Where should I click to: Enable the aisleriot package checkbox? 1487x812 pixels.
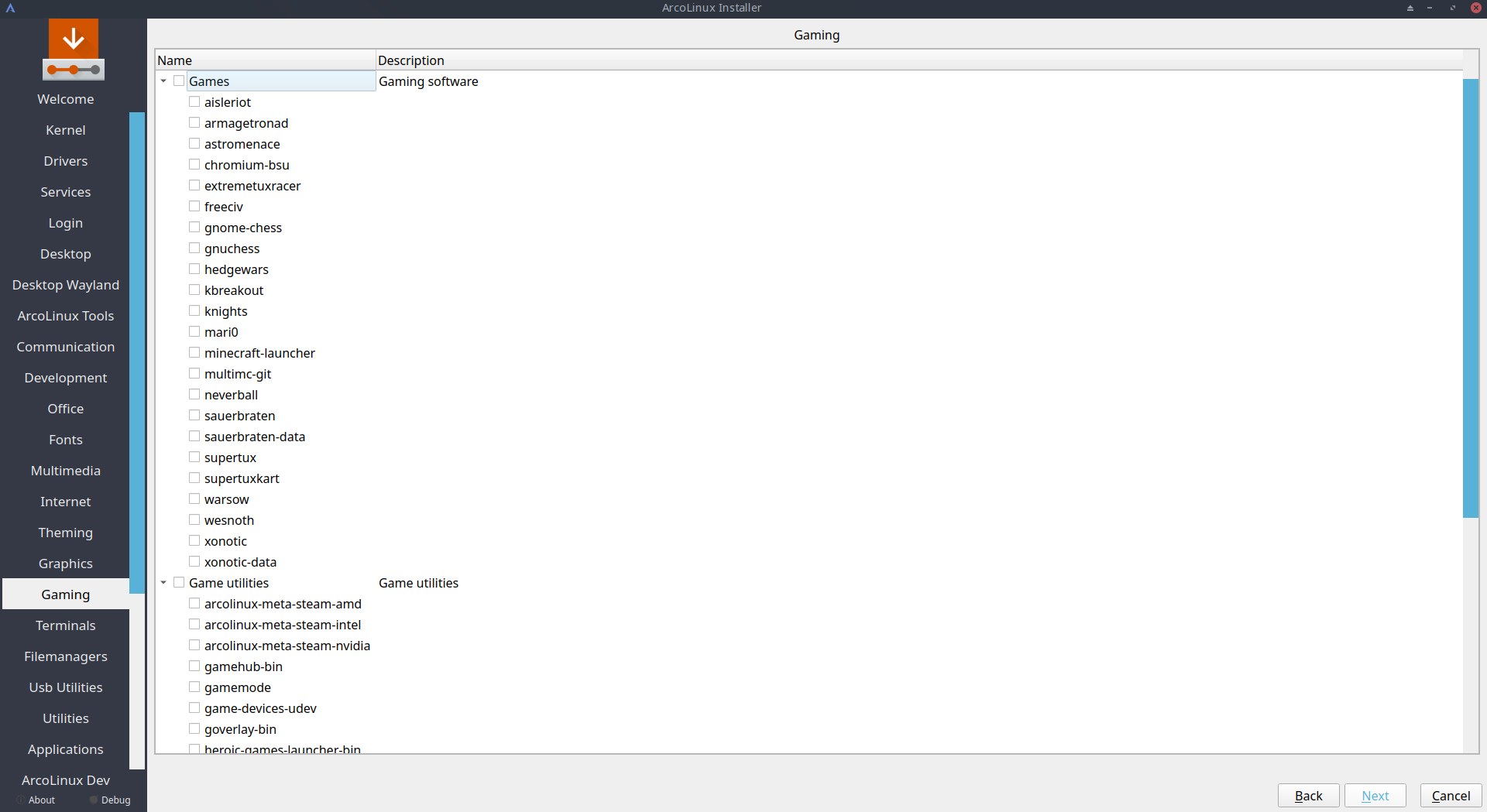pyautogui.click(x=194, y=102)
